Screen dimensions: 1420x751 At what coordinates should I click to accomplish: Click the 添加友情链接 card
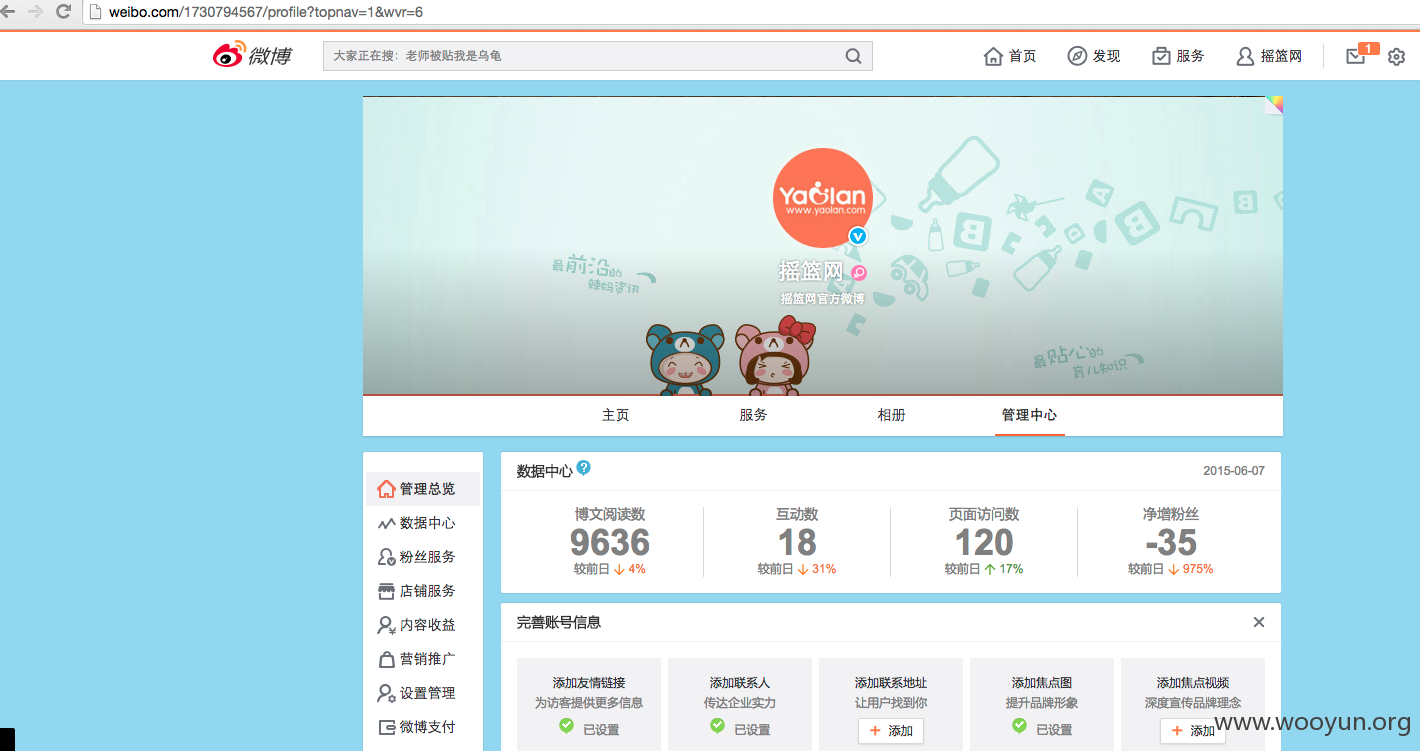tap(589, 704)
